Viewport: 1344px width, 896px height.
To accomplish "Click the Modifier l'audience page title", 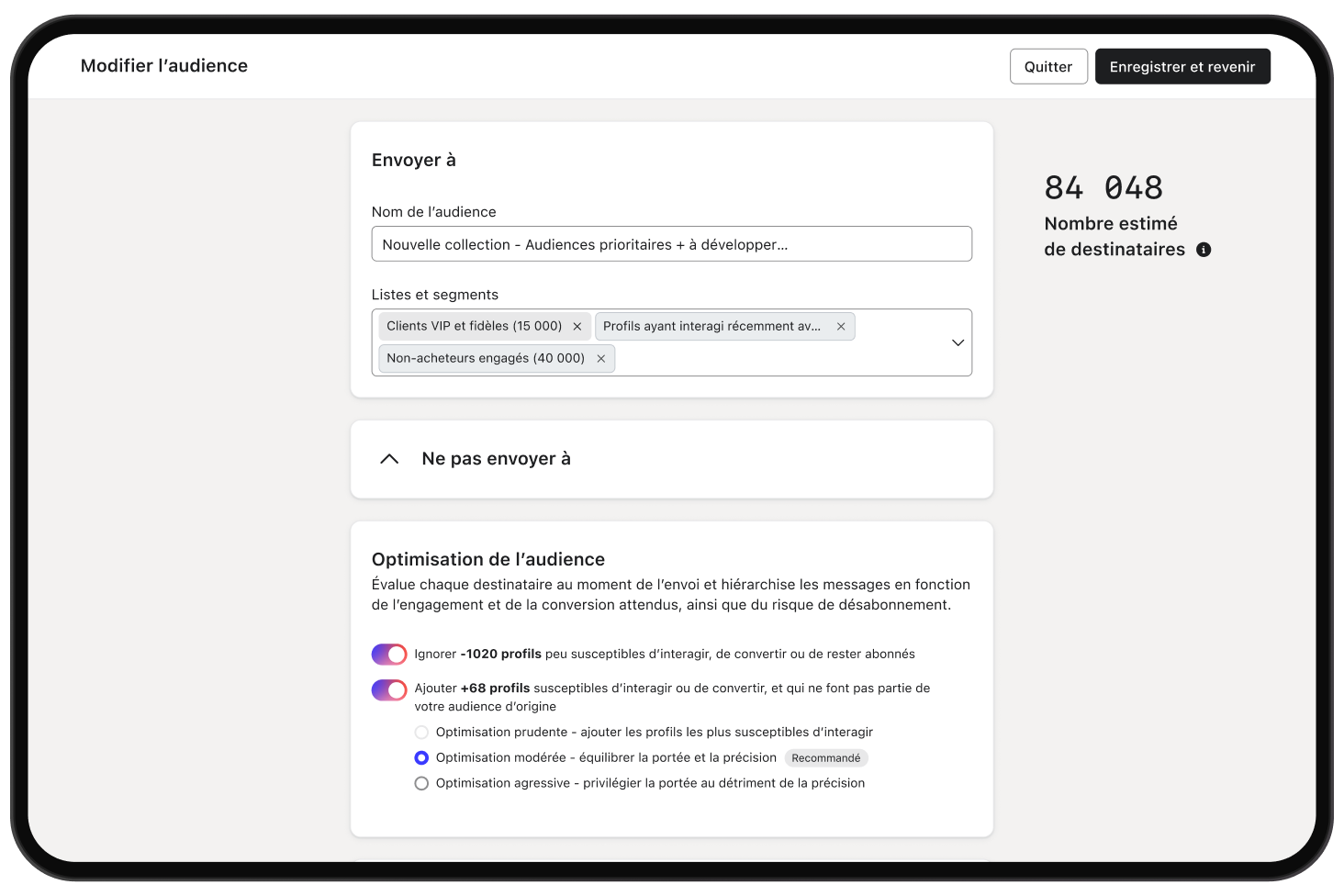I will (x=164, y=66).
